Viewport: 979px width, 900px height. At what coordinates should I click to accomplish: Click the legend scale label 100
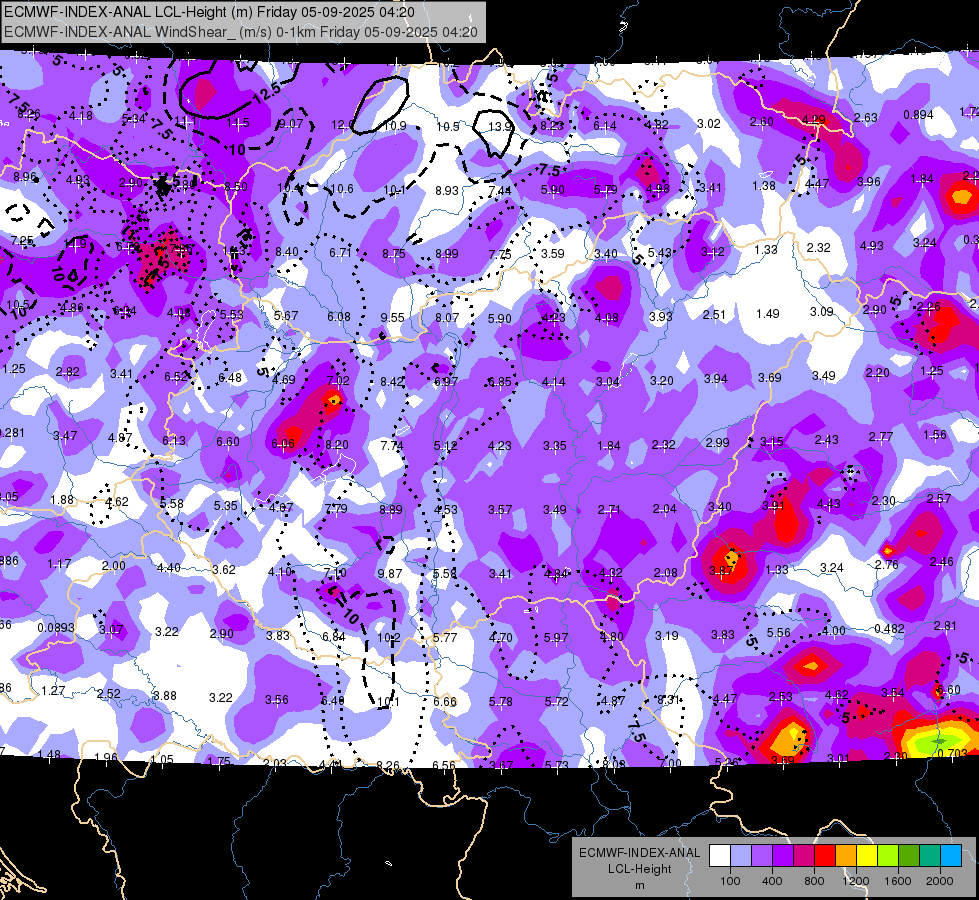click(x=730, y=881)
